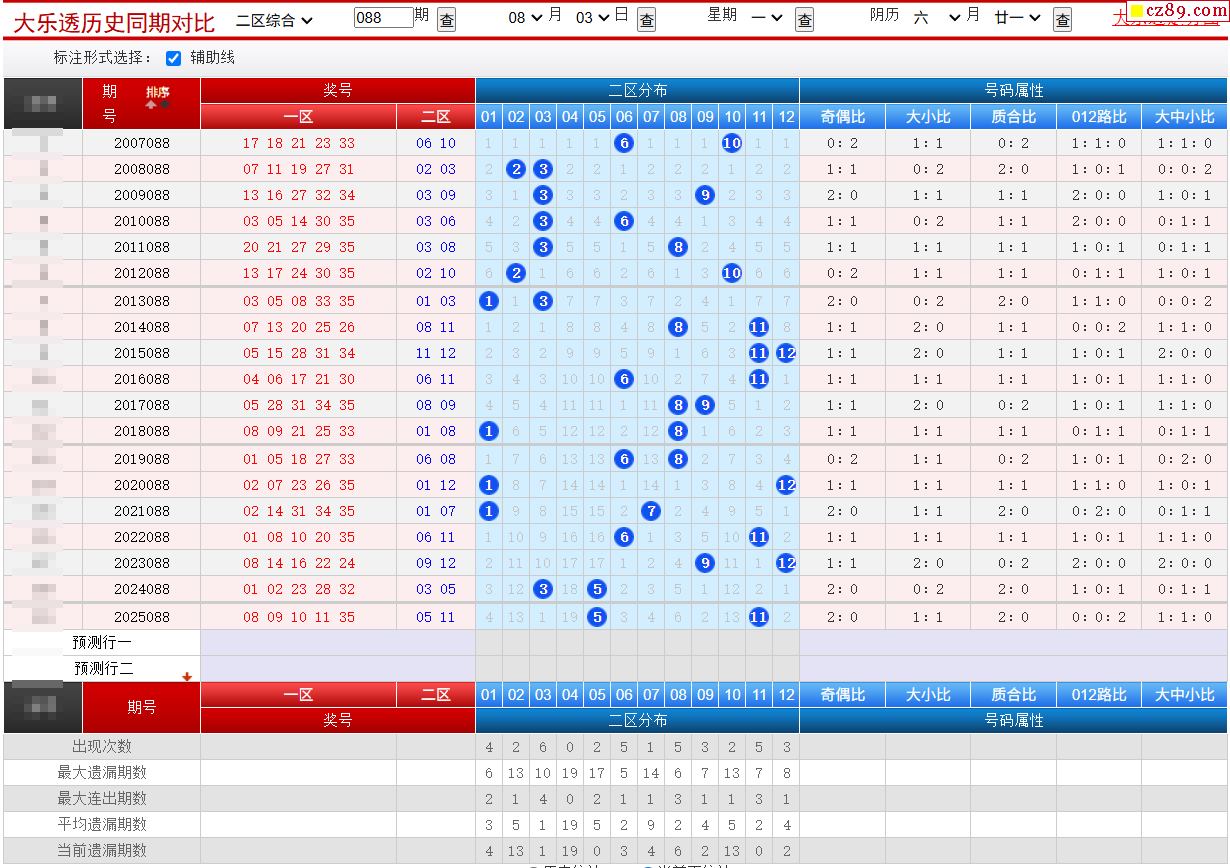This screenshot has height=868, width=1230.
Task: Click the 最大连出期数 statistics row label
Action: pyautogui.click(x=102, y=798)
